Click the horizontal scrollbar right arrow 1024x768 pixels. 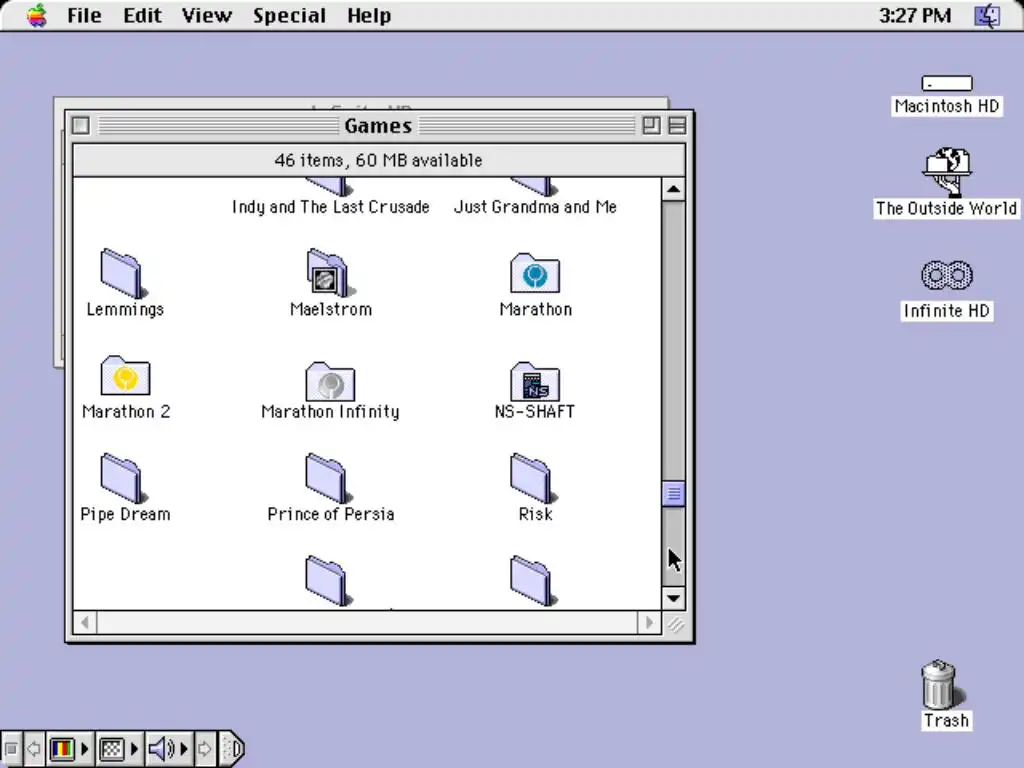(648, 622)
